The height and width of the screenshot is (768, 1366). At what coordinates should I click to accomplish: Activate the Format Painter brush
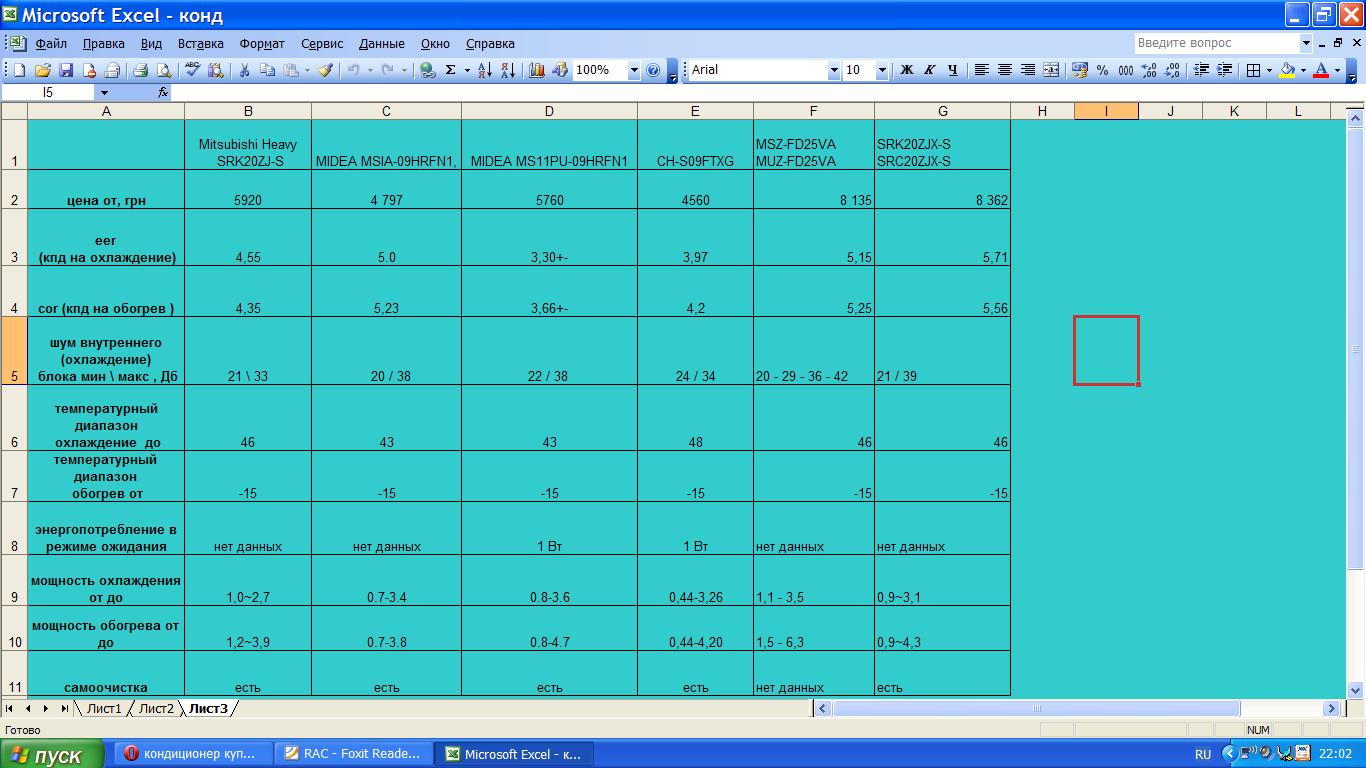(326, 70)
